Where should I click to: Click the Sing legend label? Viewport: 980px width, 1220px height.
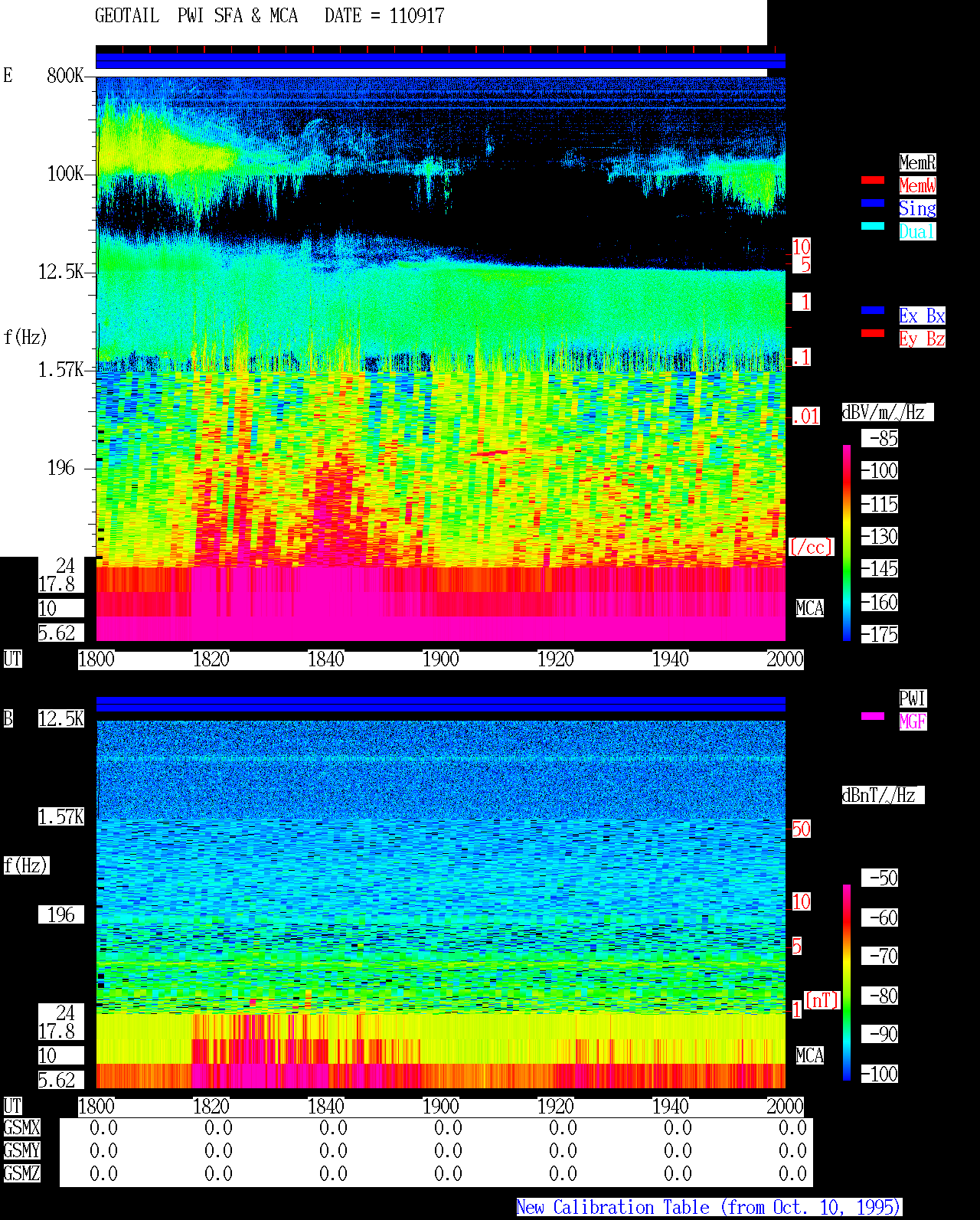coord(917,208)
